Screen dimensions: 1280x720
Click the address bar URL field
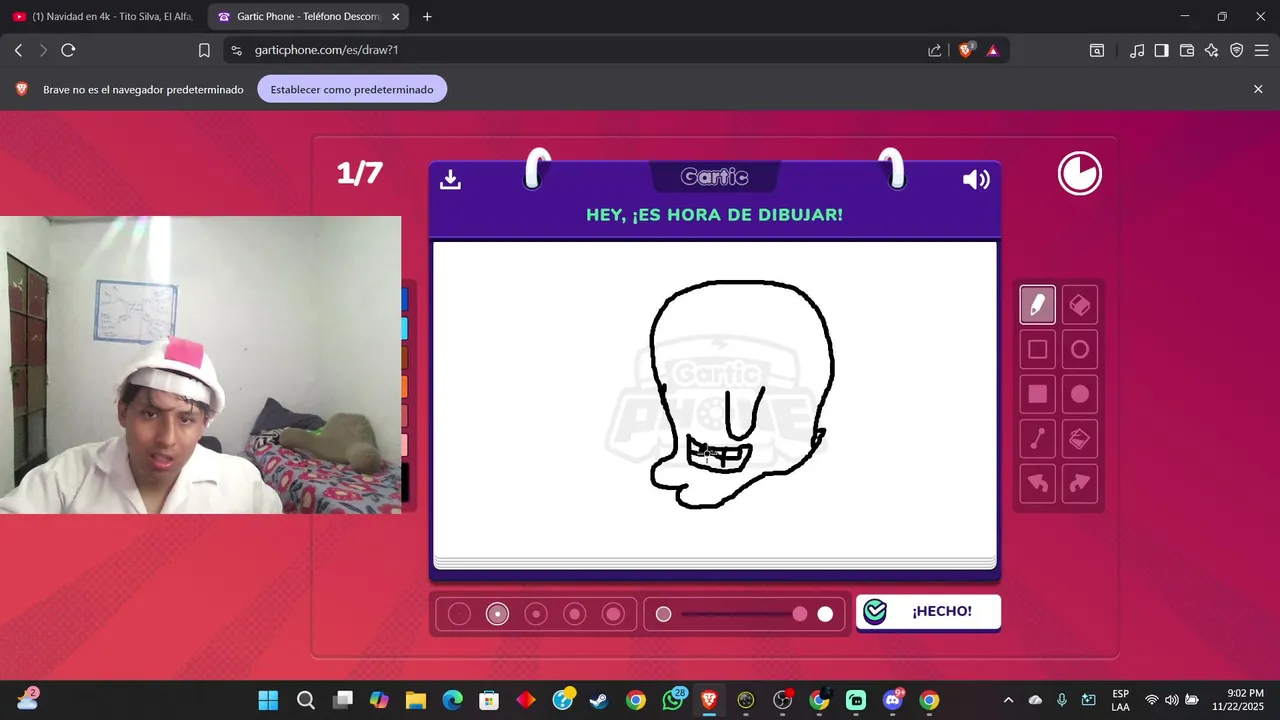click(x=580, y=50)
